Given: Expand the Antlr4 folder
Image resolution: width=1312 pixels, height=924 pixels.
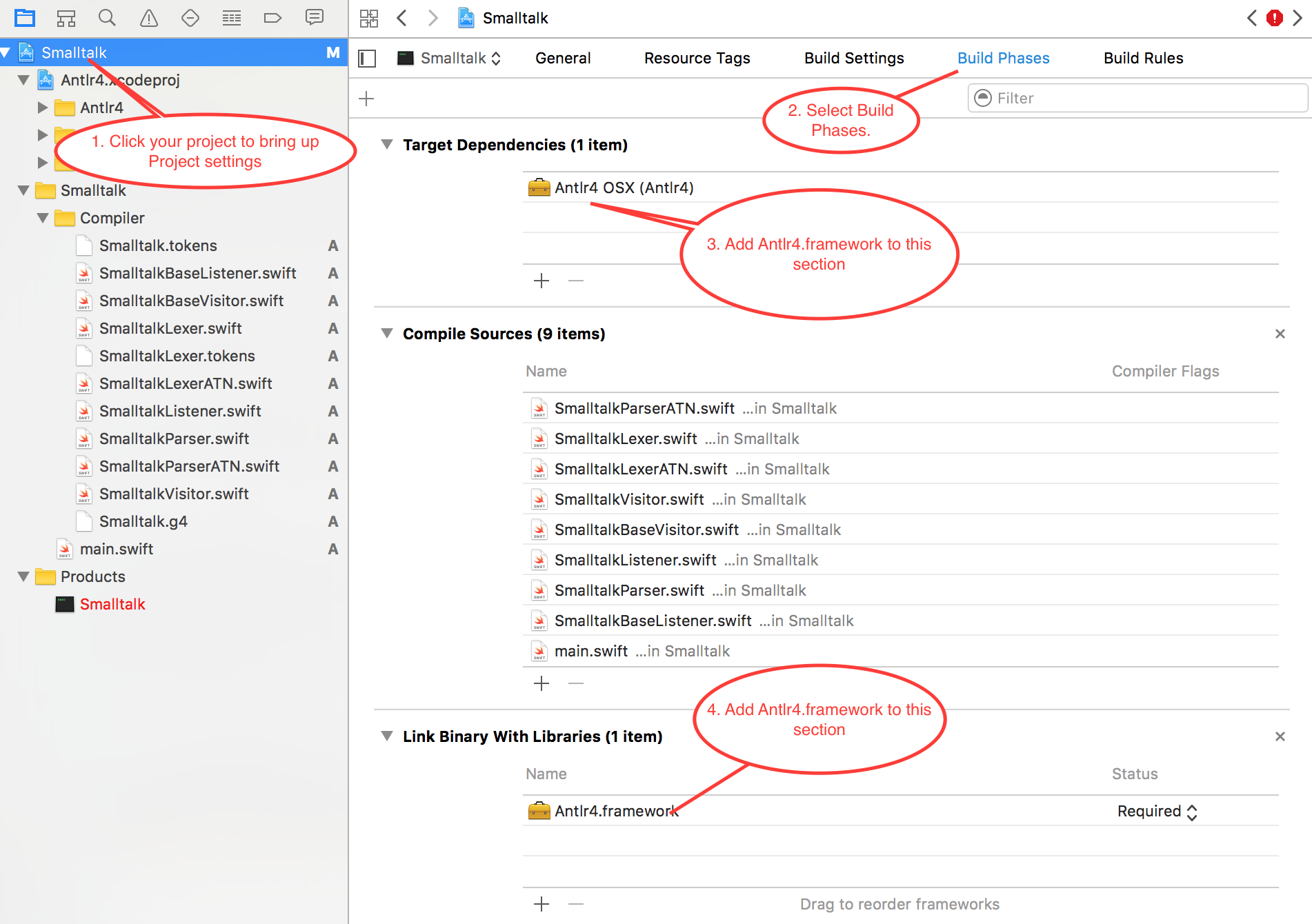Looking at the screenshot, I should point(43,108).
